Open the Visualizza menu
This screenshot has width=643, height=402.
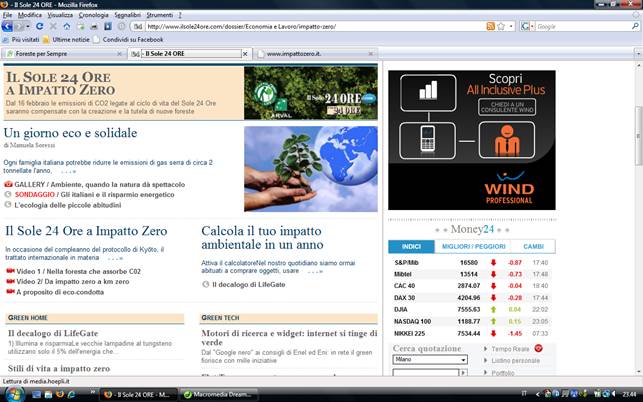pyautogui.click(x=60, y=15)
